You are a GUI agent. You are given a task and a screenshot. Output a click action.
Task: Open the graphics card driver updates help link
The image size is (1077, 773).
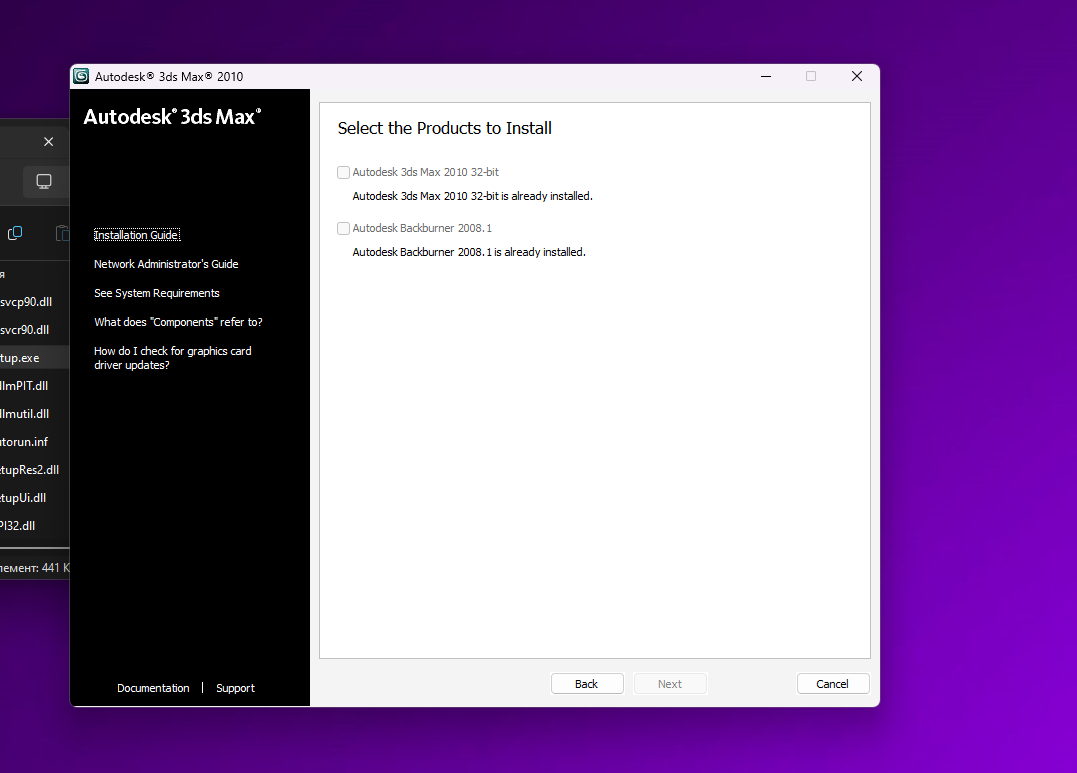[172, 358]
